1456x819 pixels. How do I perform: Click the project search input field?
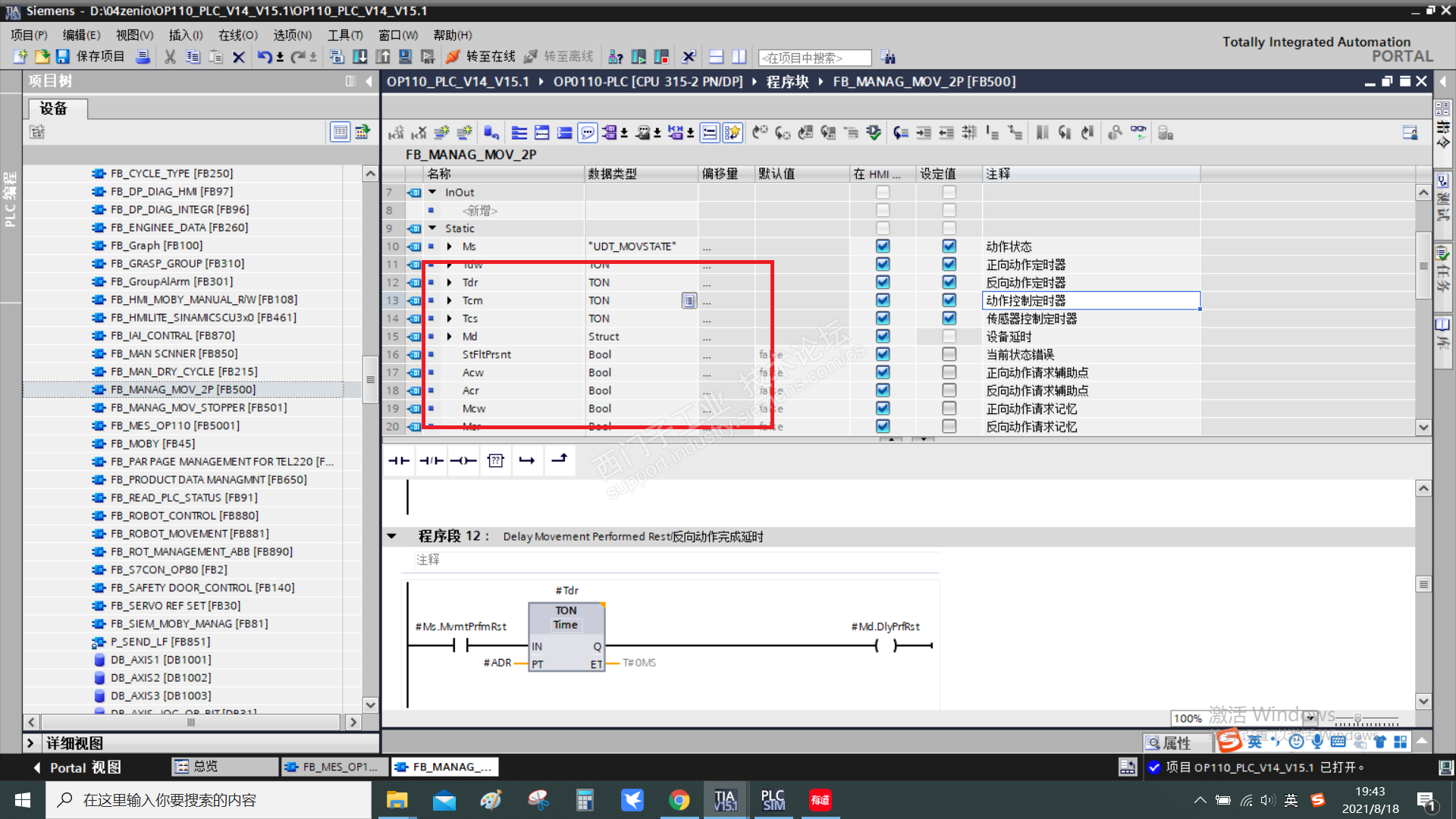[x=814, y=58]
